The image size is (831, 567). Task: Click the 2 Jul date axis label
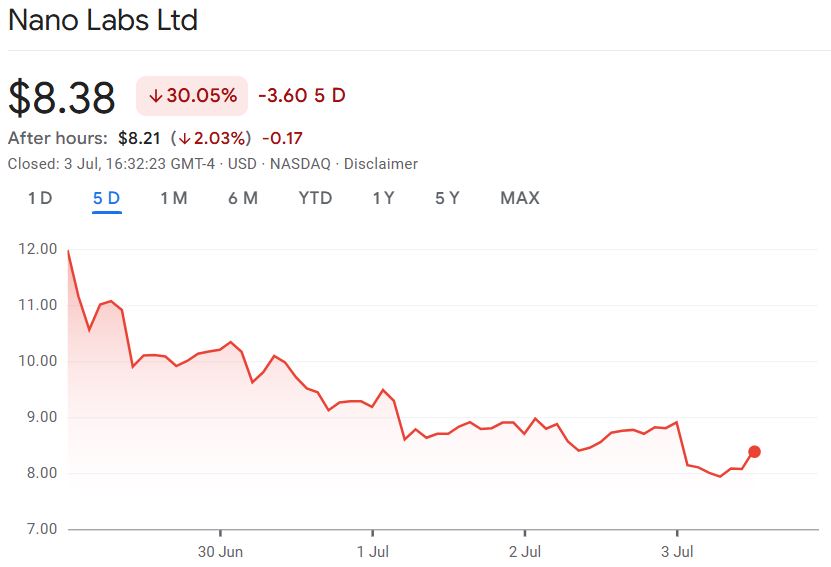525,551
